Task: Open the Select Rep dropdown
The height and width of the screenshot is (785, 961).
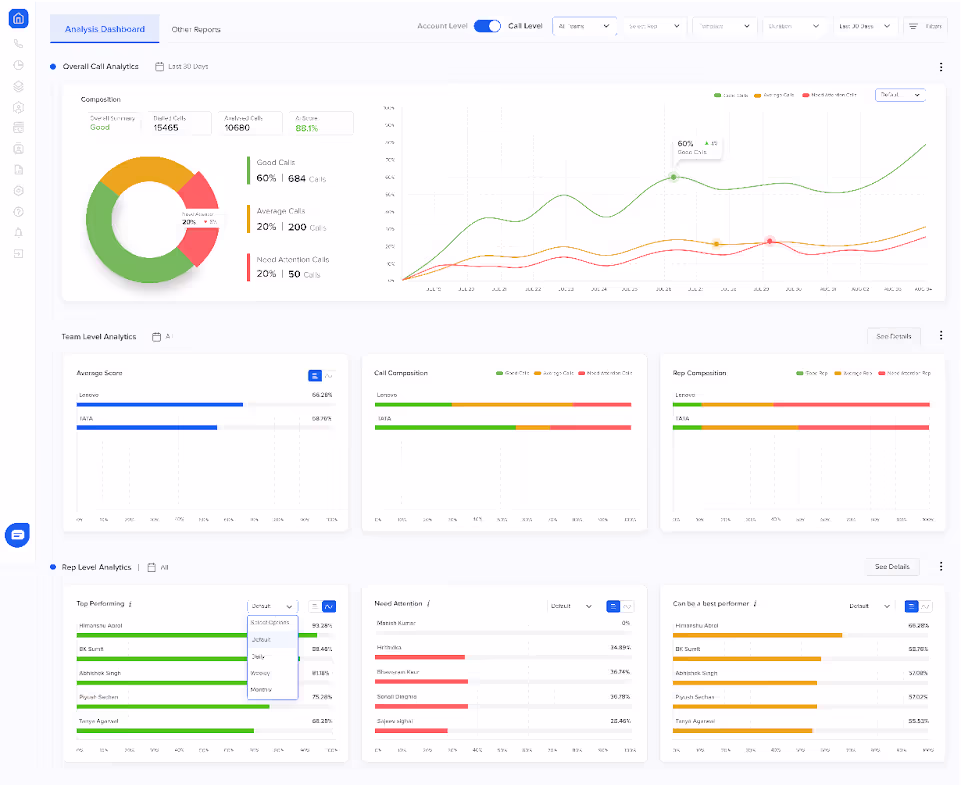Action: (654, 26)
